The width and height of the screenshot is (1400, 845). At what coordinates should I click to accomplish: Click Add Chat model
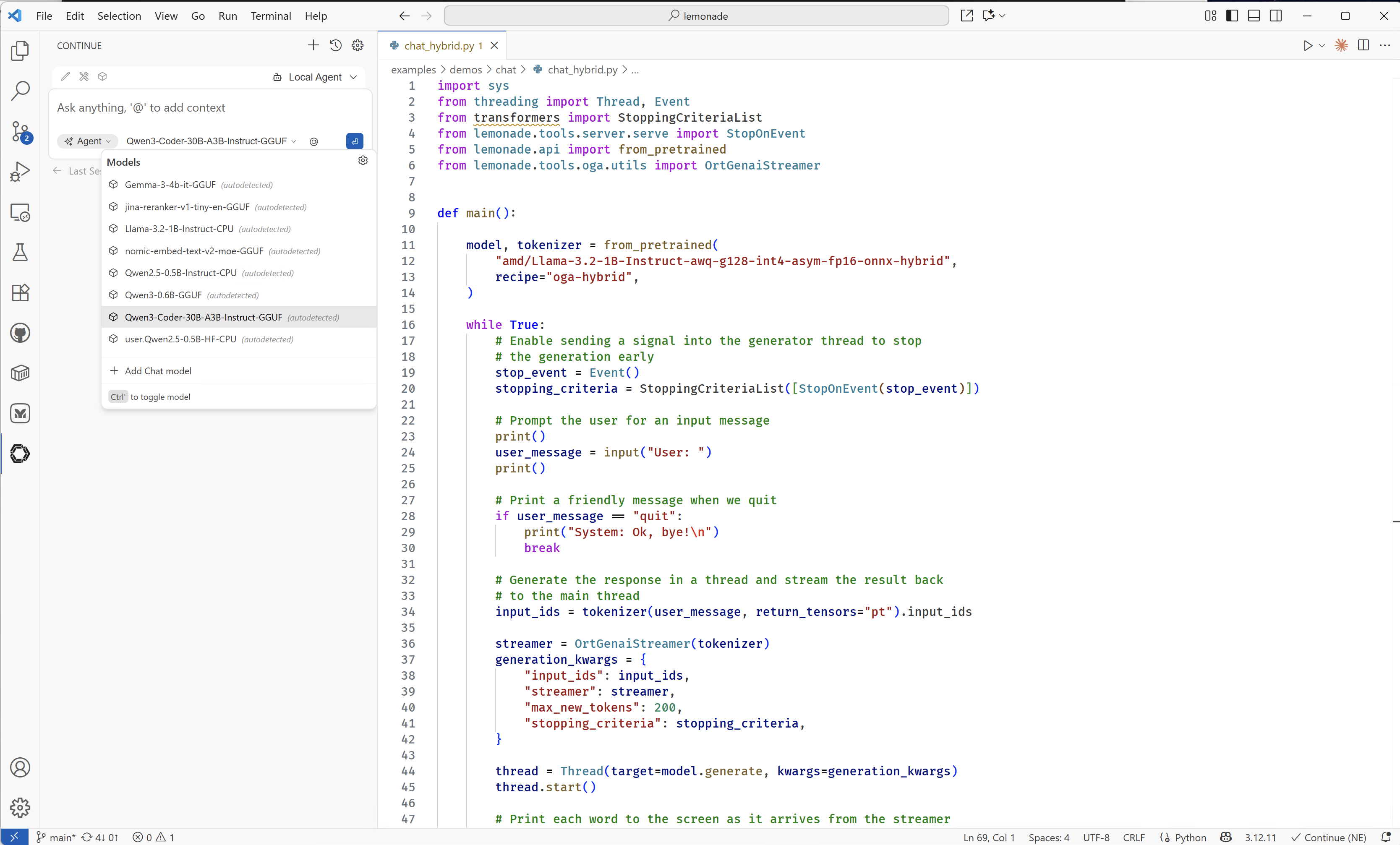click(x=157, y=371)
